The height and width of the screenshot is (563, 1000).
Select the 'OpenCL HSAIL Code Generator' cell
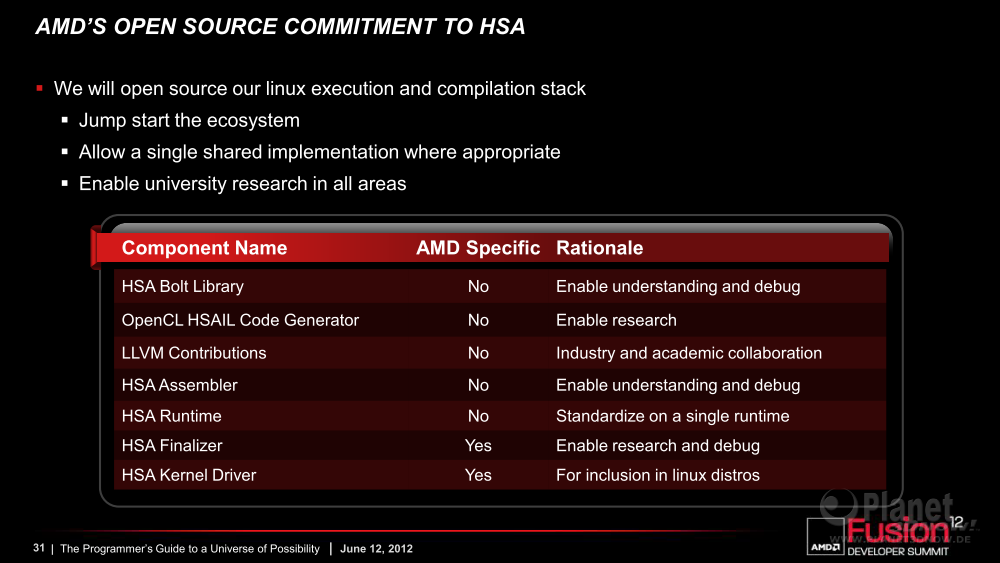tap(240, 320)
